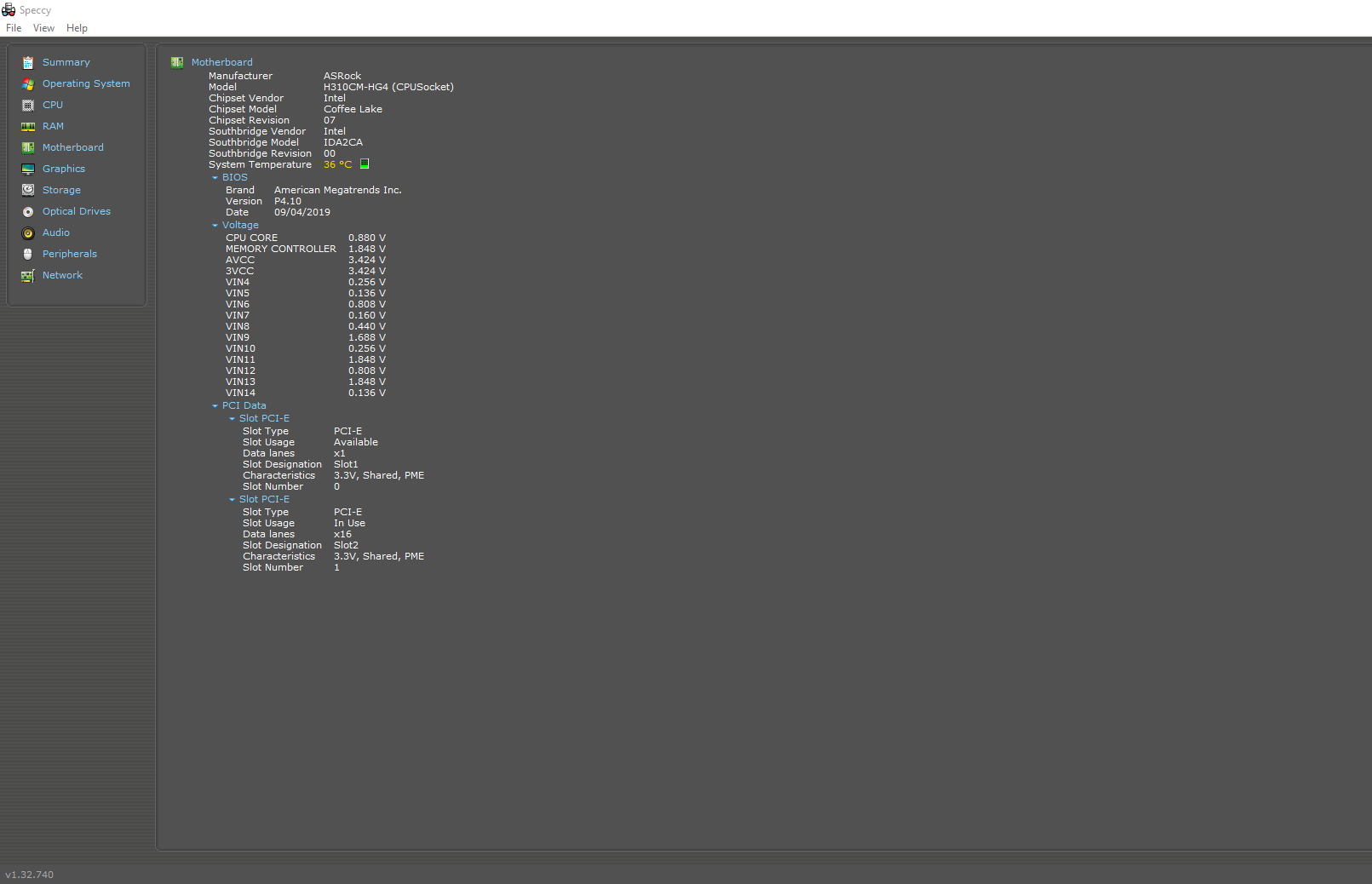1372x884 pixels.
Task: Click the green System Temperature indicator
Action: [x=365, y=164]
